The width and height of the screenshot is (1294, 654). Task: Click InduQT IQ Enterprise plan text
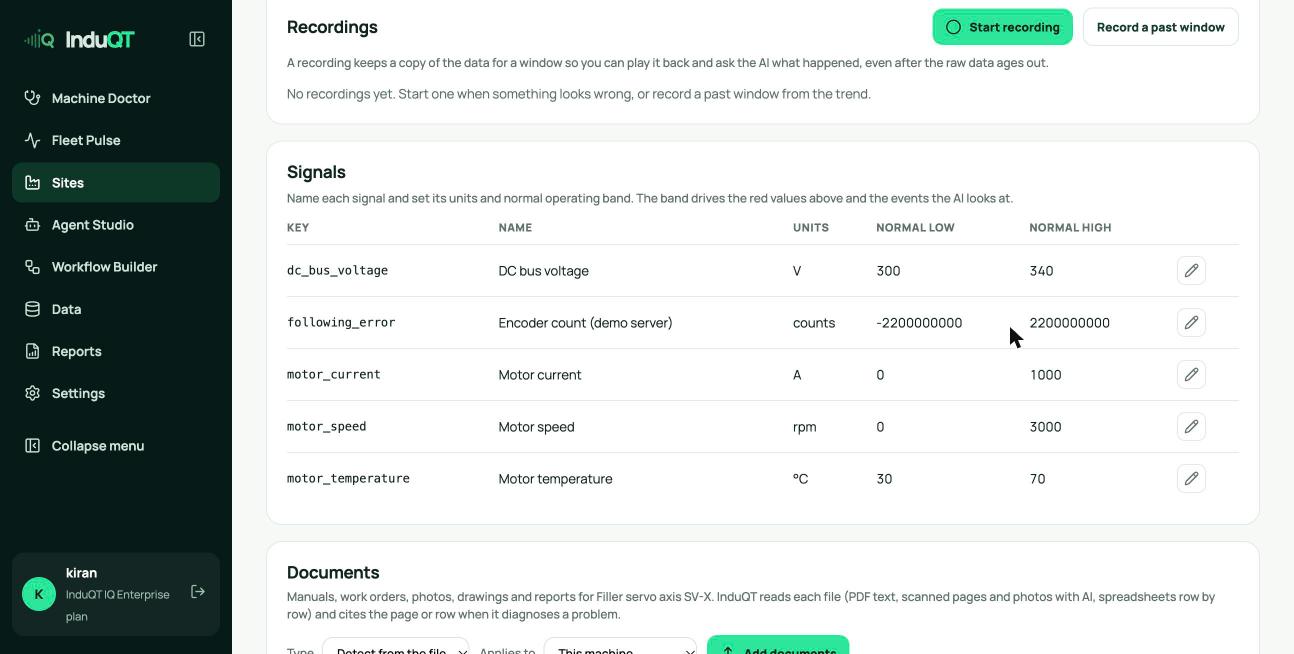[118, 605]
